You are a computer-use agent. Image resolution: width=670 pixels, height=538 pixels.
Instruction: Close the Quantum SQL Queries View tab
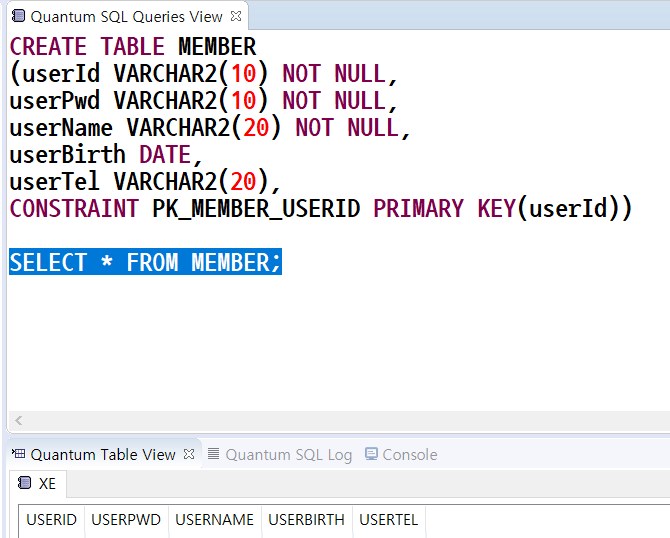236,16
